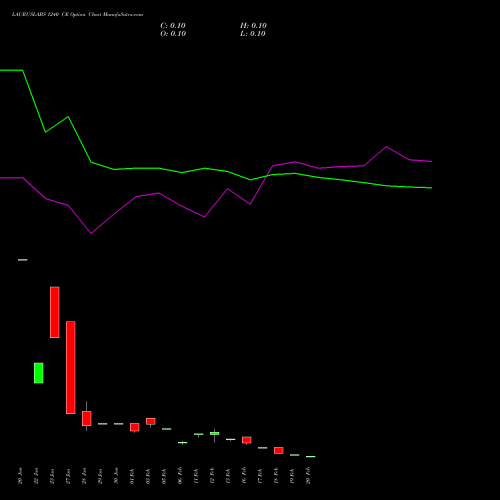The width and height of the screenshot is (500, 500).
Task: Click the 20 Feb date axis label
Action: tap(308, 476)
